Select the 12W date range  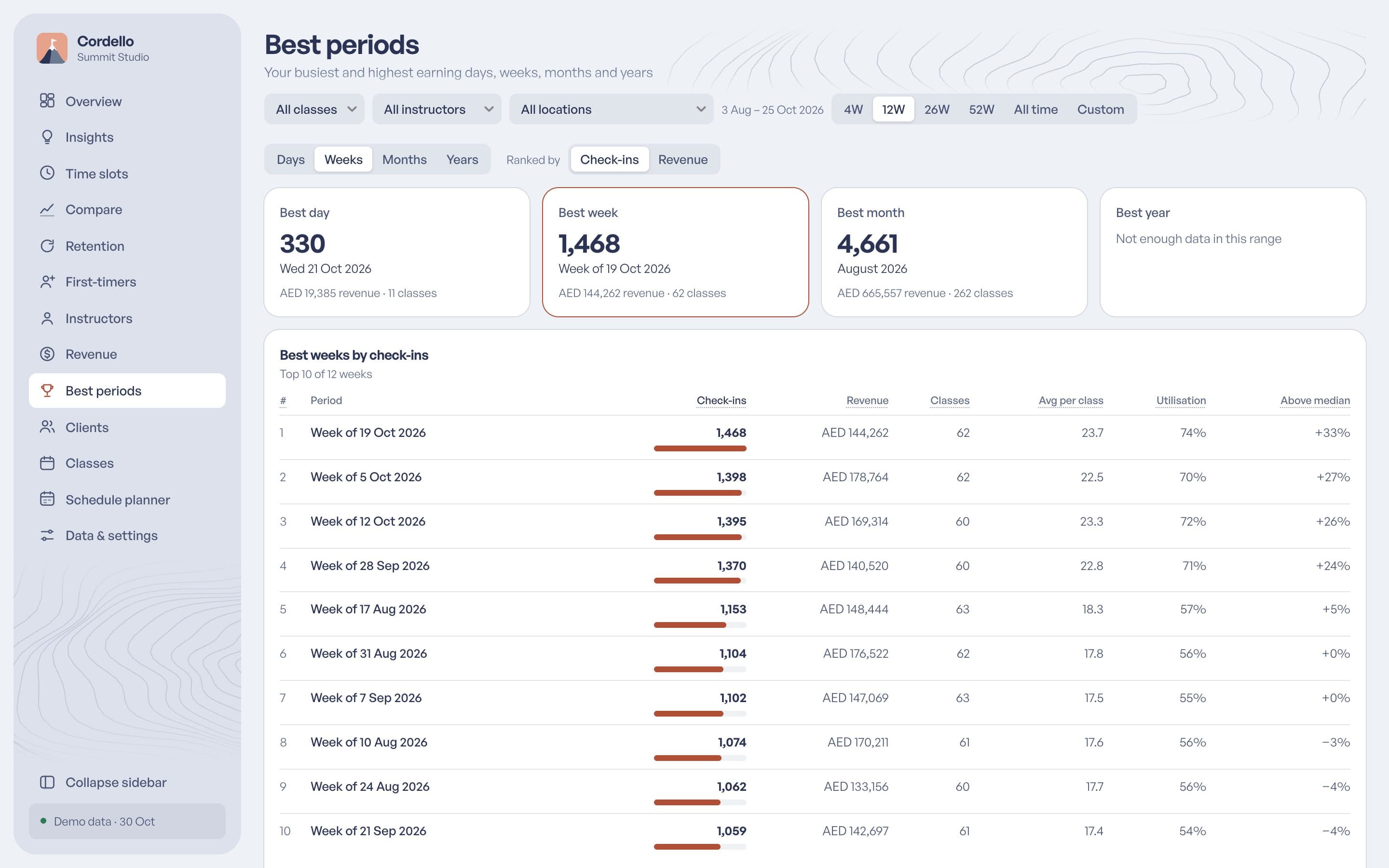893,109
